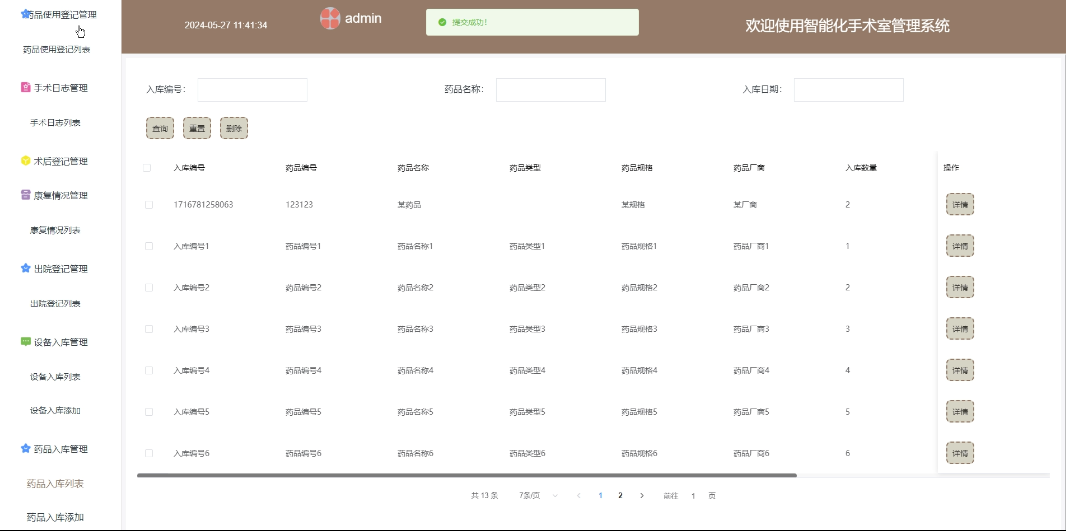This screenshot has height=531, width=1066.
Task: Click the 药品规格5 cell
Action: coord(639,412)
